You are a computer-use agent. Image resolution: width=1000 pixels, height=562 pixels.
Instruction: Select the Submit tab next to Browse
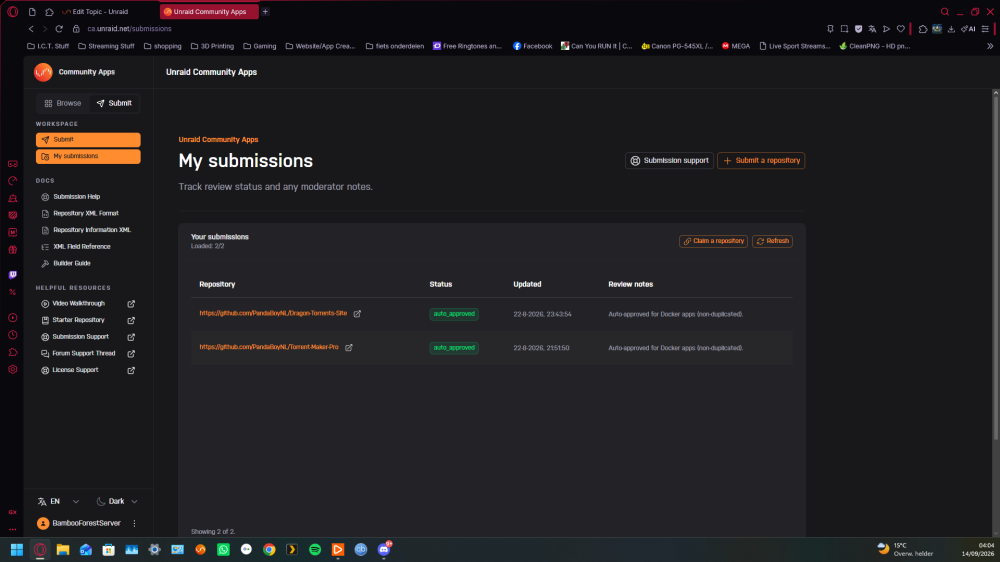(x=114, y=103)
